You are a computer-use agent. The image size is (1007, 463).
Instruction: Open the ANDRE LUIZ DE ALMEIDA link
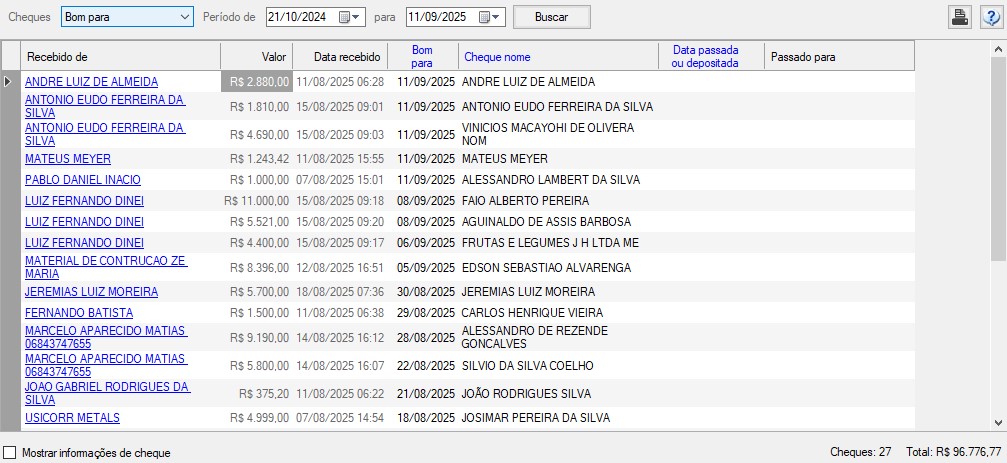tap(91, 82)
